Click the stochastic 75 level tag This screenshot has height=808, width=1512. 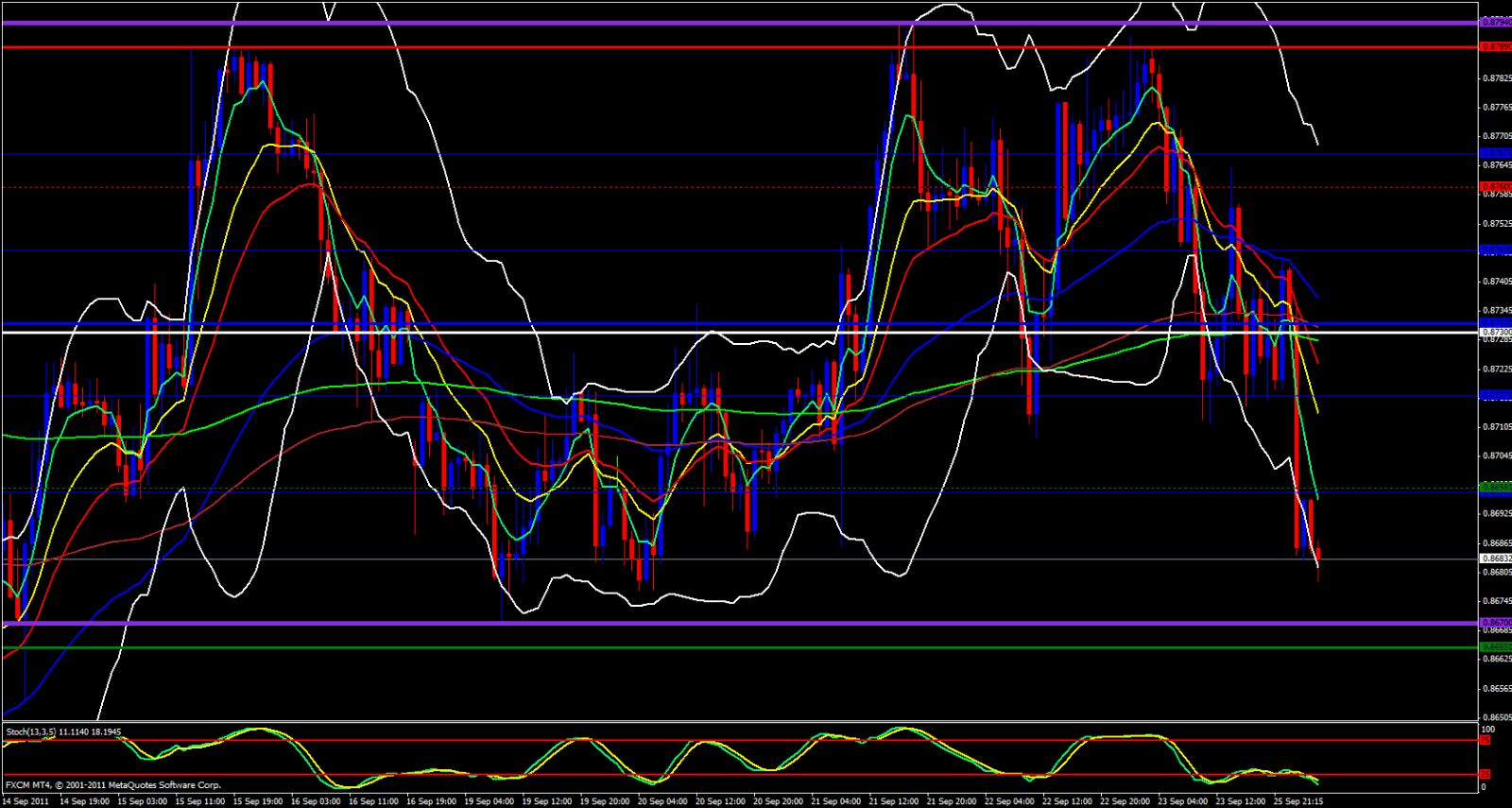1485,740
